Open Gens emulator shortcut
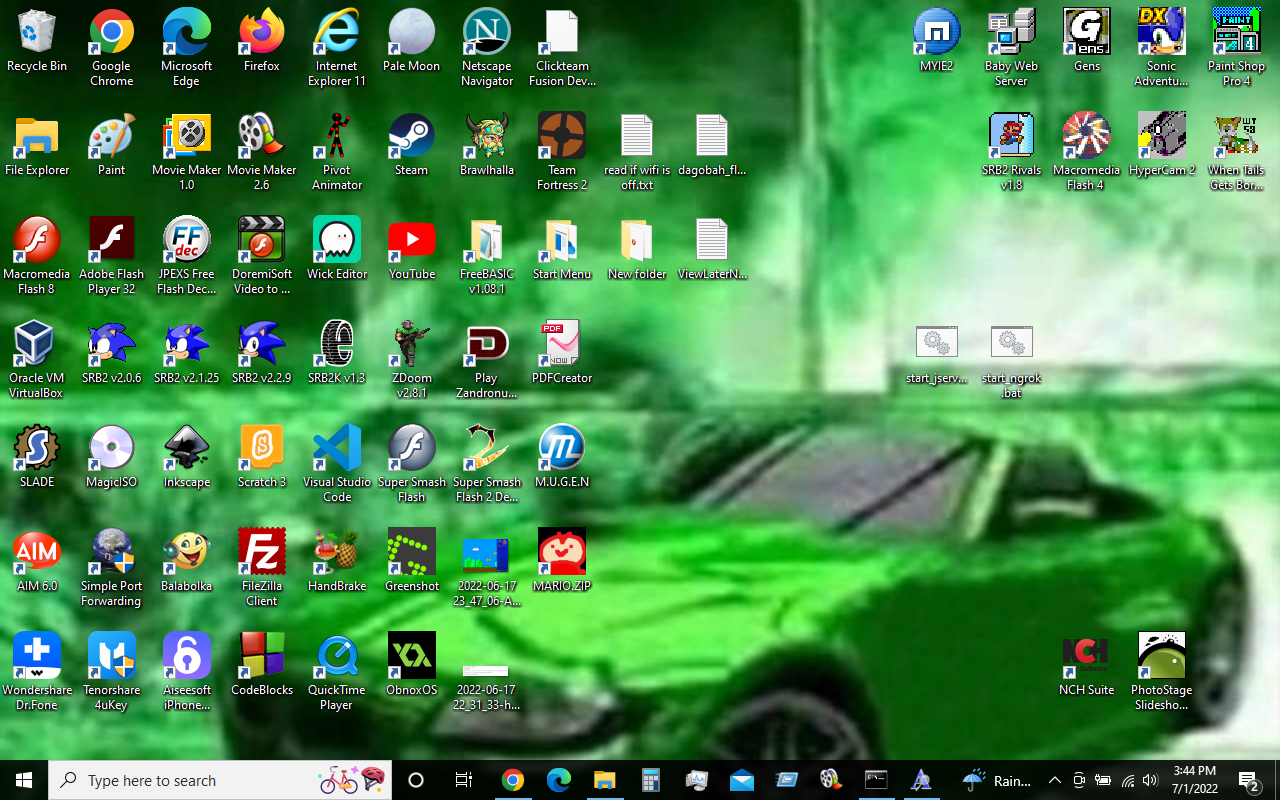Screen dimensions: 1280x800 pyautogui.click(x=1087, y=40)
